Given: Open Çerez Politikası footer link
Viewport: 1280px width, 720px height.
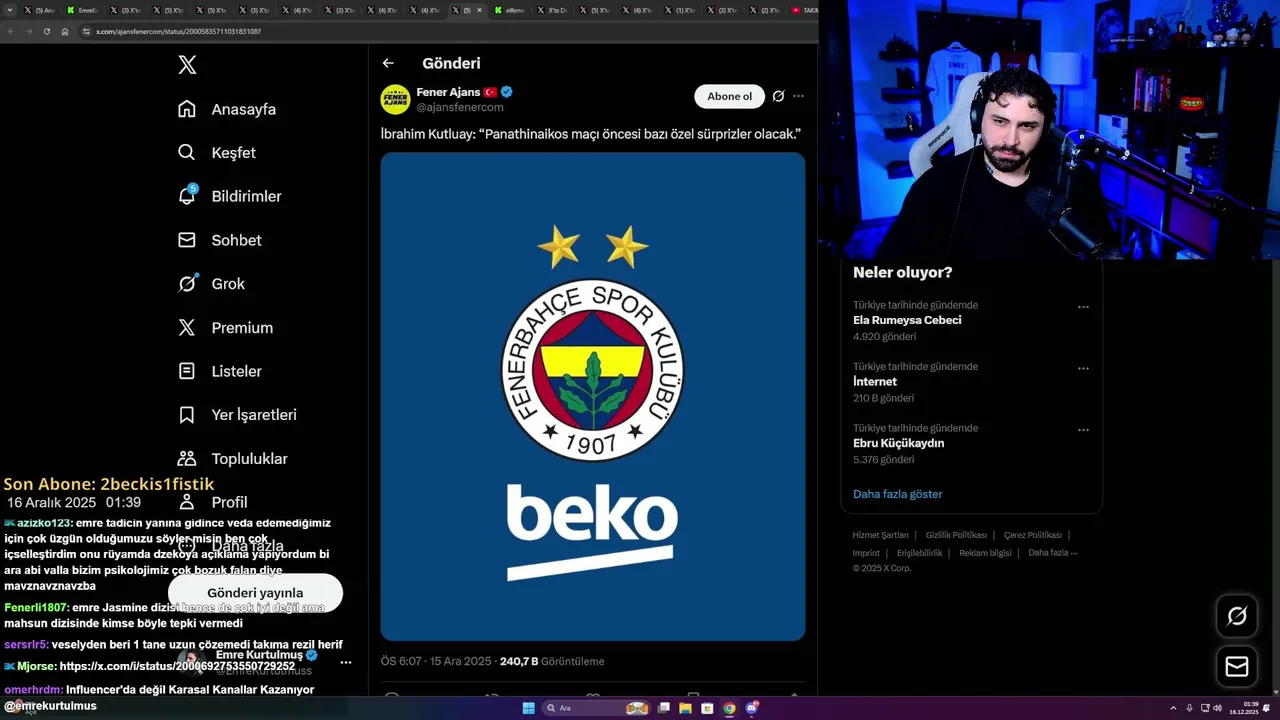Looking at the screenshot, I should click(x=1033, y=535).
